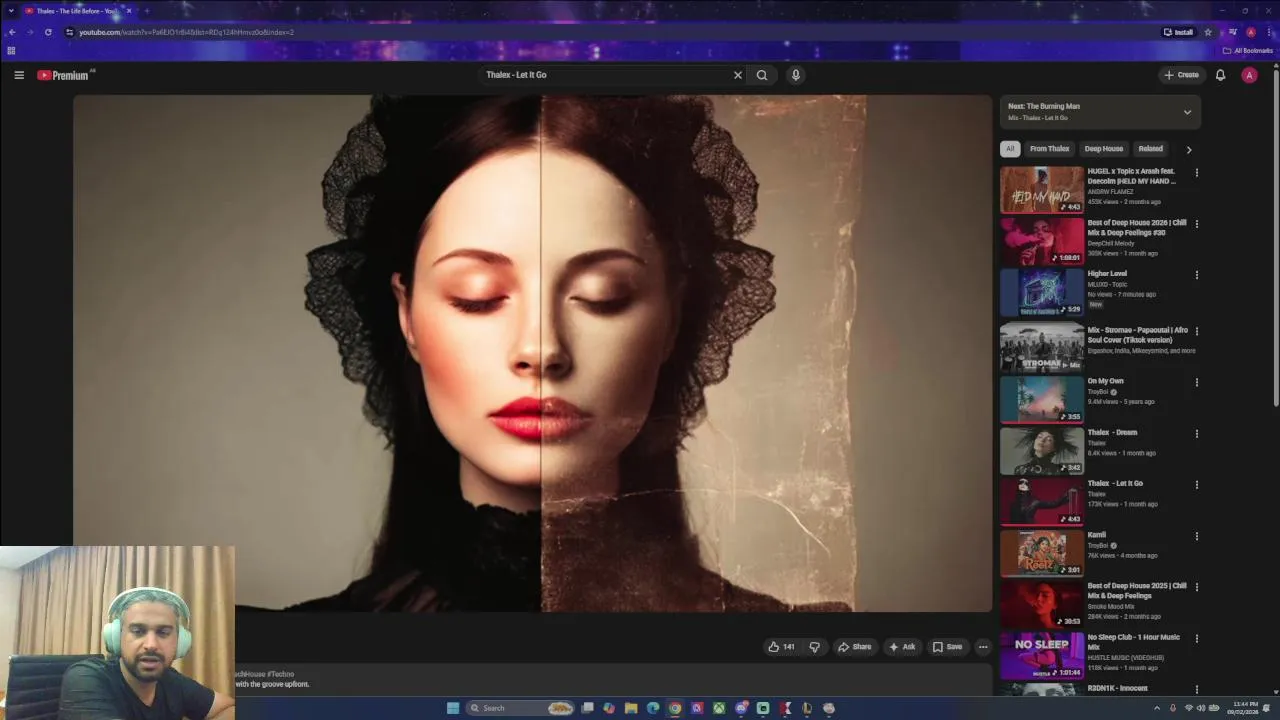The width and height of the screenshot is (1280, 720).
Task: Open File Explorer from the taskbar
Action: coord(631,708)
